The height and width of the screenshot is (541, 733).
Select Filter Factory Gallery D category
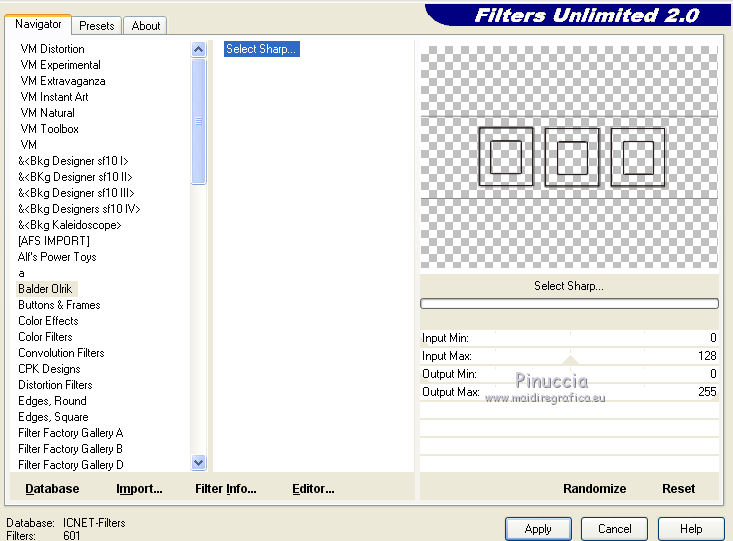(x=71, y=465)
